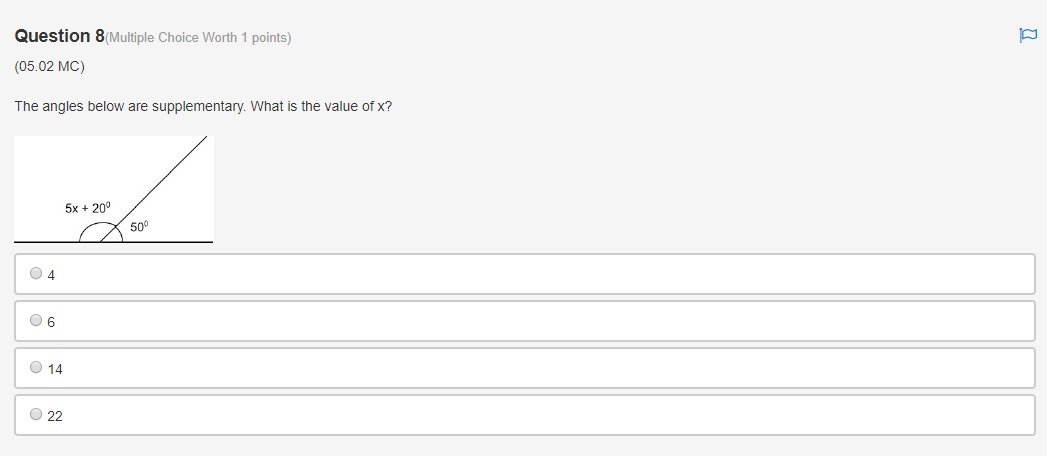Click the answer label text "22"
The width and height of the screenshot is (1047, 456).
click(55, 417)
